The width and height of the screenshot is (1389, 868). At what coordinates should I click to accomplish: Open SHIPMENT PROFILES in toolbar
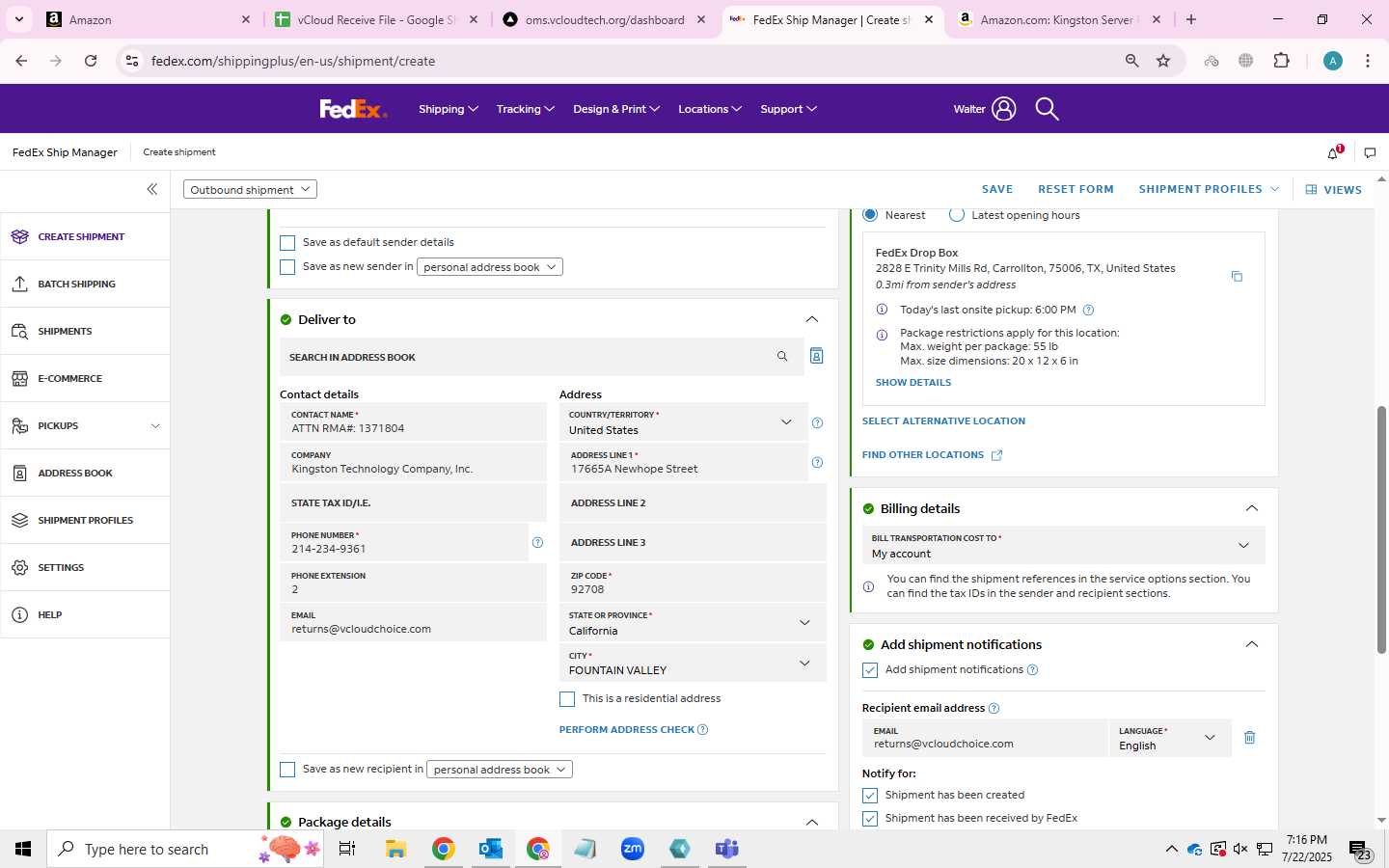pyautogui.click(x=1209, y=189)
